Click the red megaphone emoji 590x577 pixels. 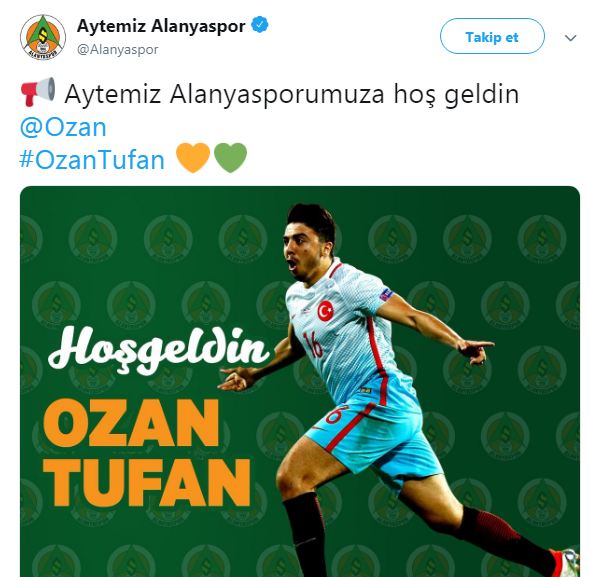pyautogui.click(x=38, y=91)
